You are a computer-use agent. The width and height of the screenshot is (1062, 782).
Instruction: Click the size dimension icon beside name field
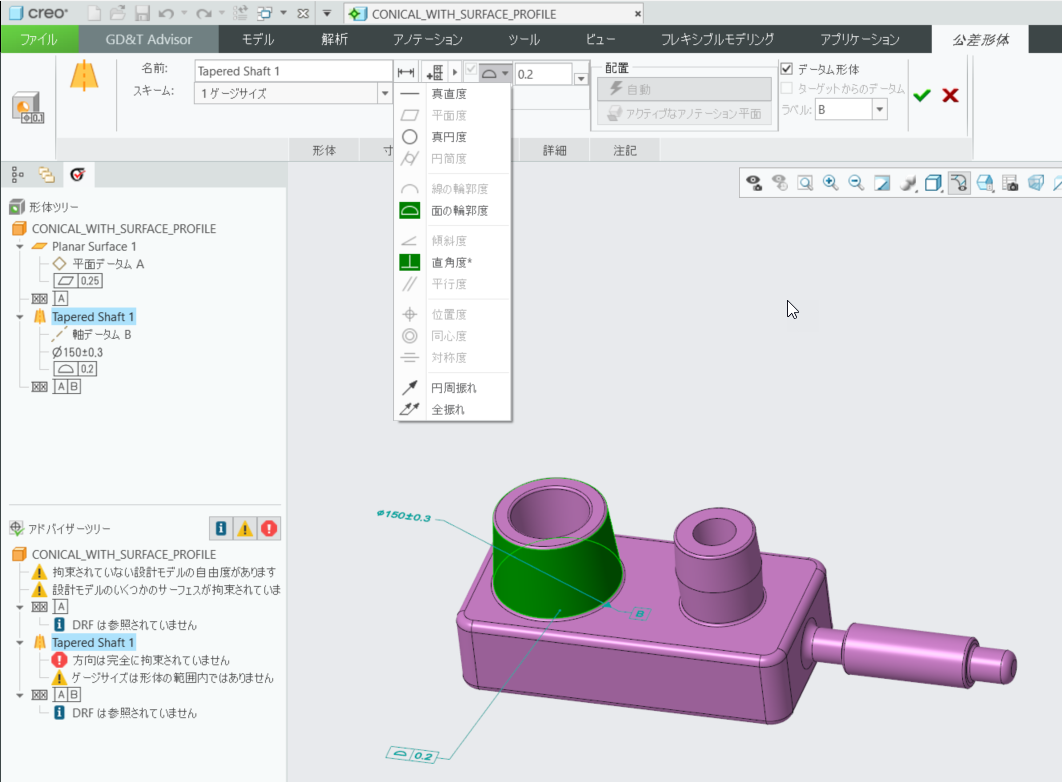(x=406, y=72)
